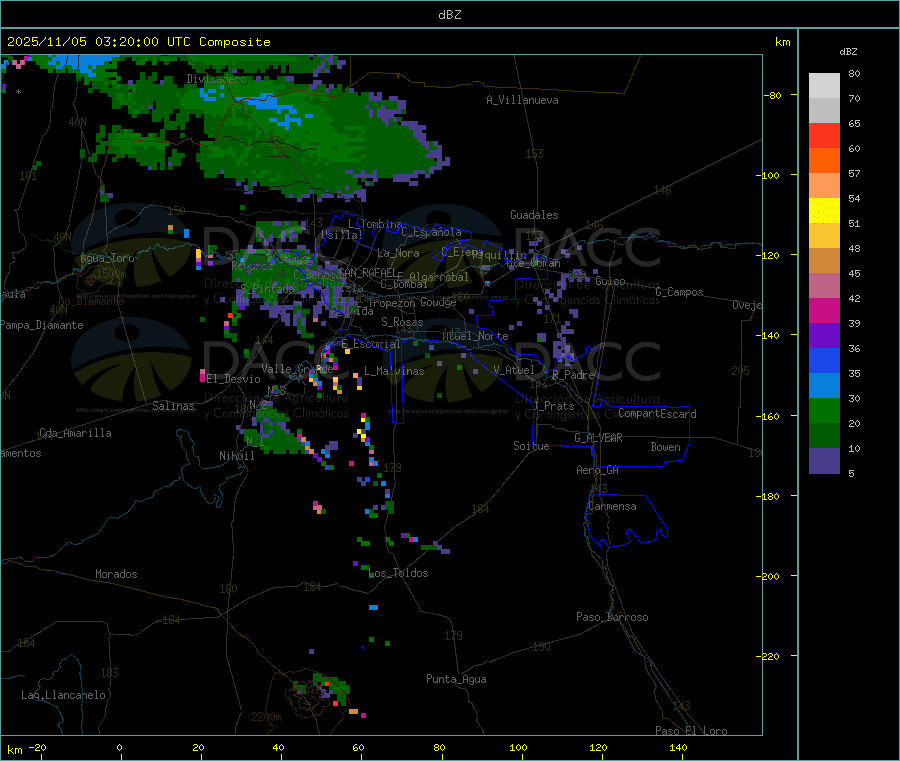900x761 pixels.
Task: Select the 'CompartEscard' place label
Action: tap(657, 413)
